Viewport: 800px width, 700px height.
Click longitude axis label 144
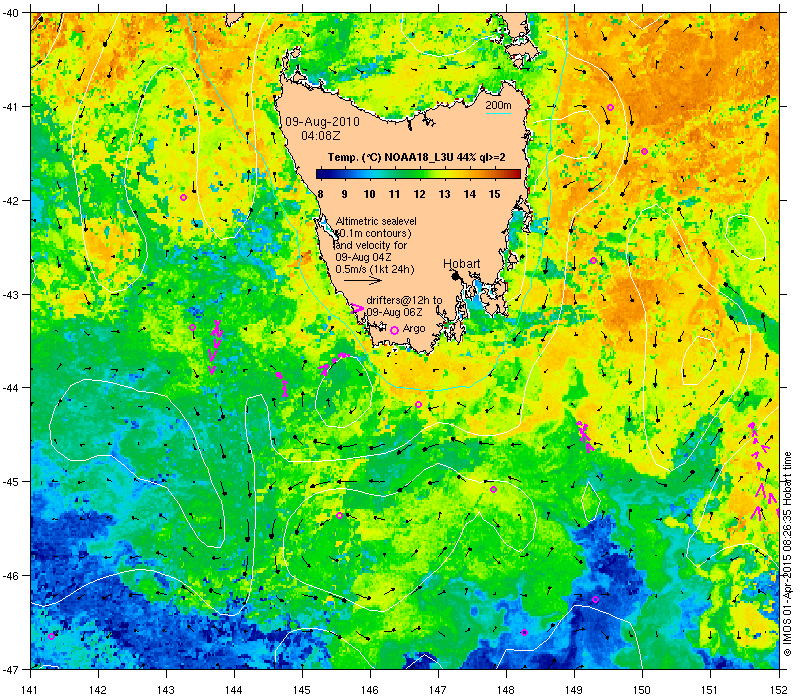tap(235, 690)
